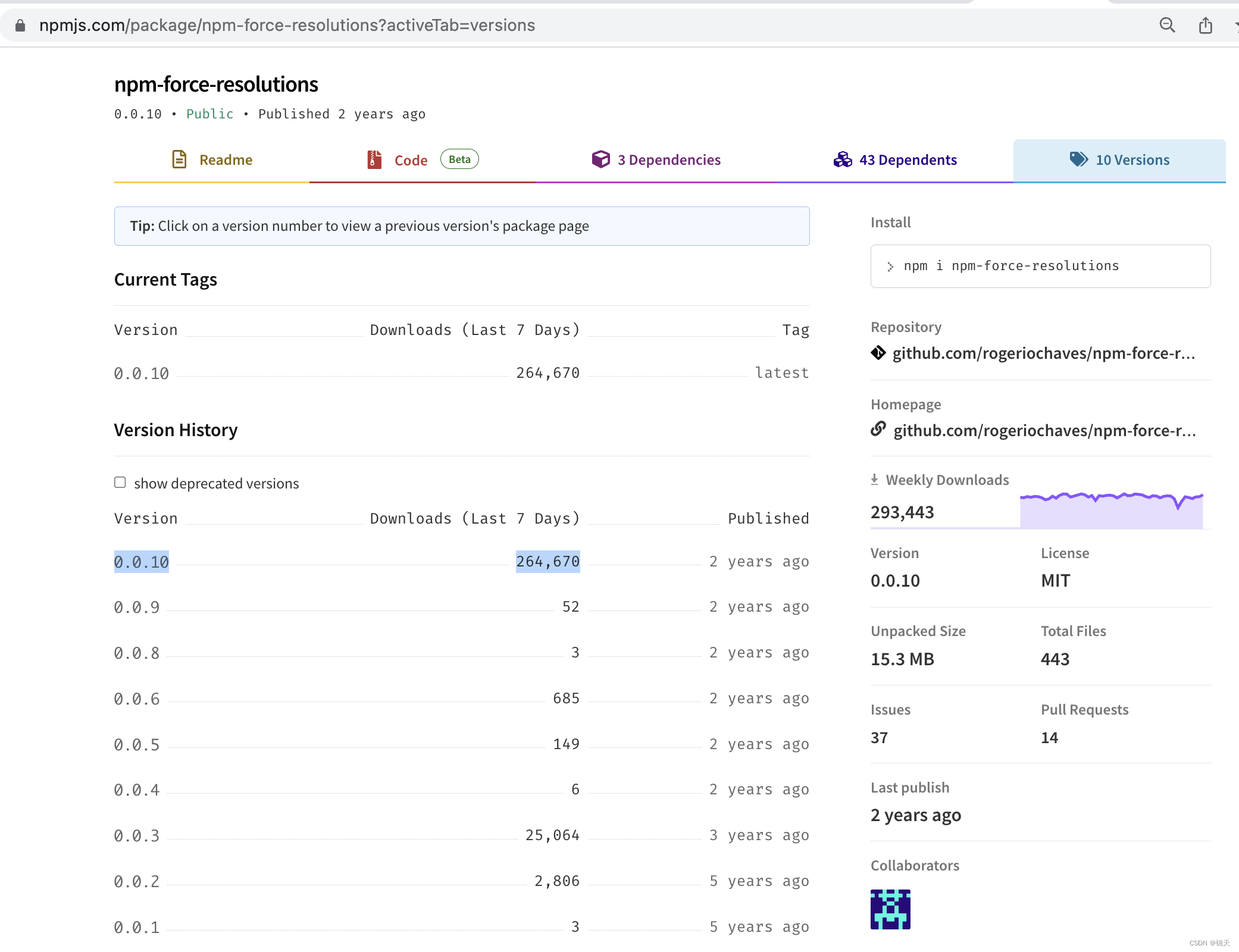
Task: Open version 0.0.1 package page
Action: [137, 927]
